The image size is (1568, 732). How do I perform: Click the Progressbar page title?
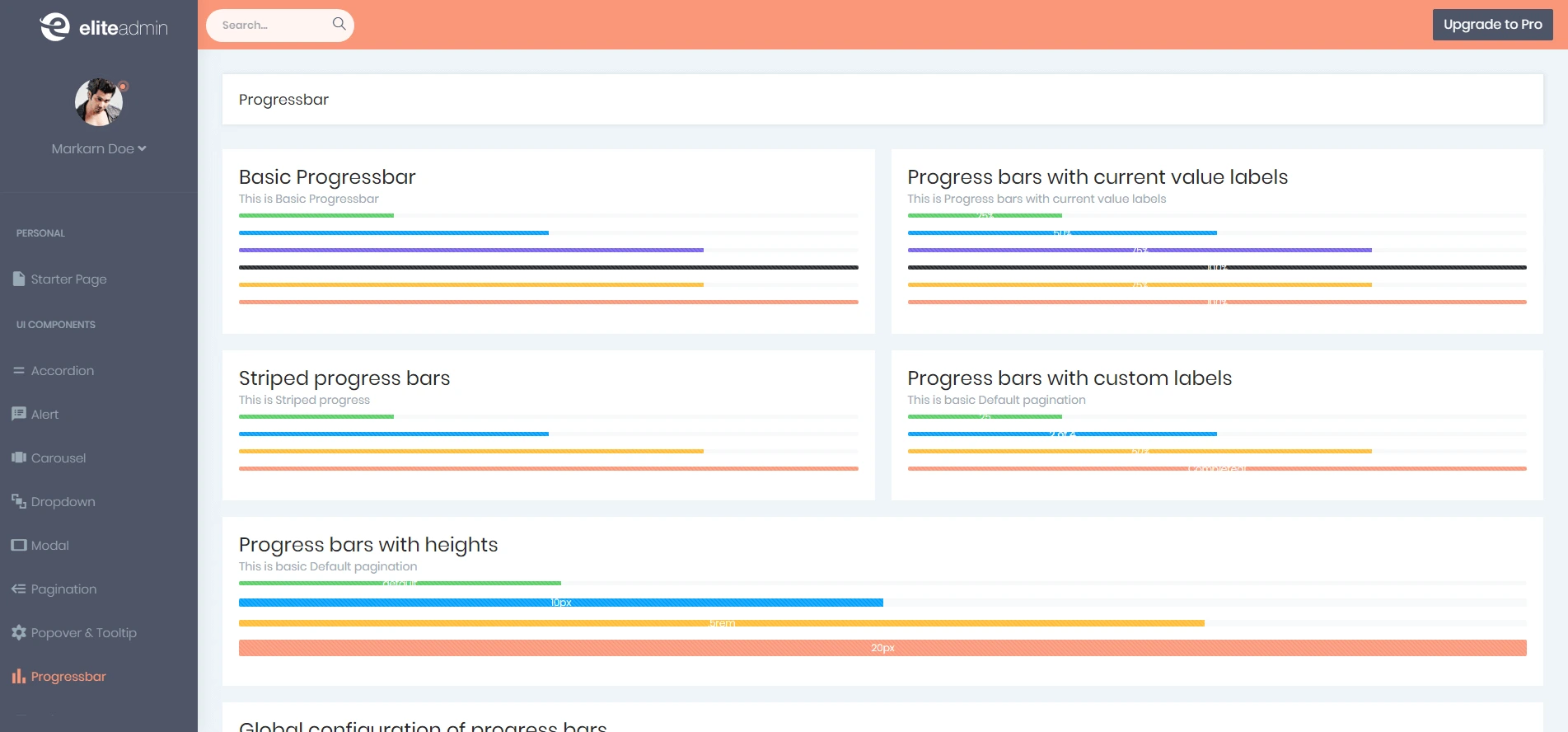[x=283, y=100]
